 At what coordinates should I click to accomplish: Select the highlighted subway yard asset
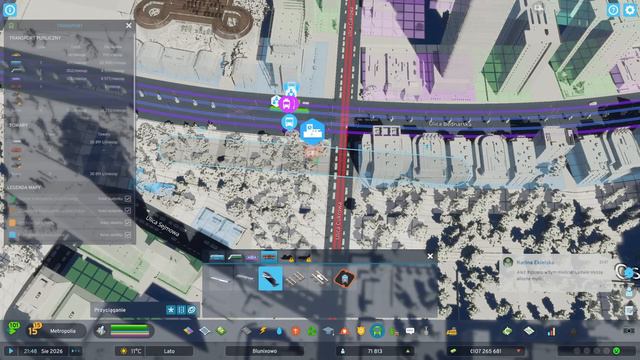click(270, 278)
